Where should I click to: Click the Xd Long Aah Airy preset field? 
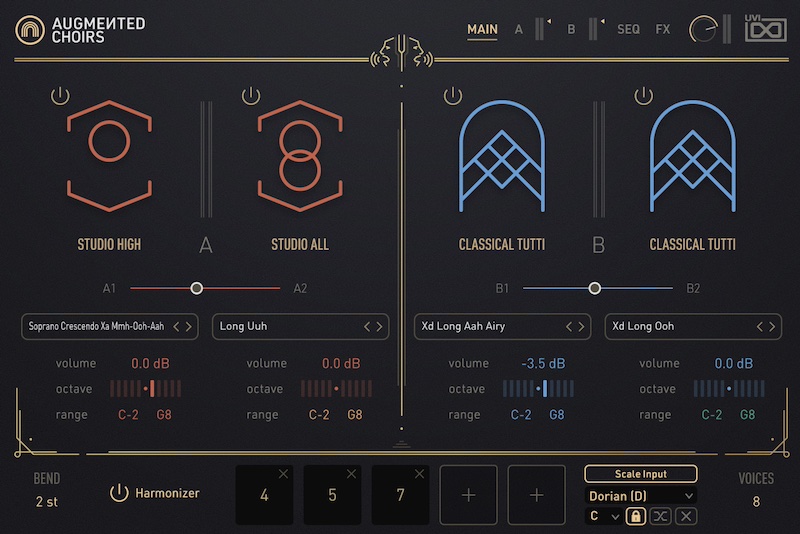click(x=503, y=326)
